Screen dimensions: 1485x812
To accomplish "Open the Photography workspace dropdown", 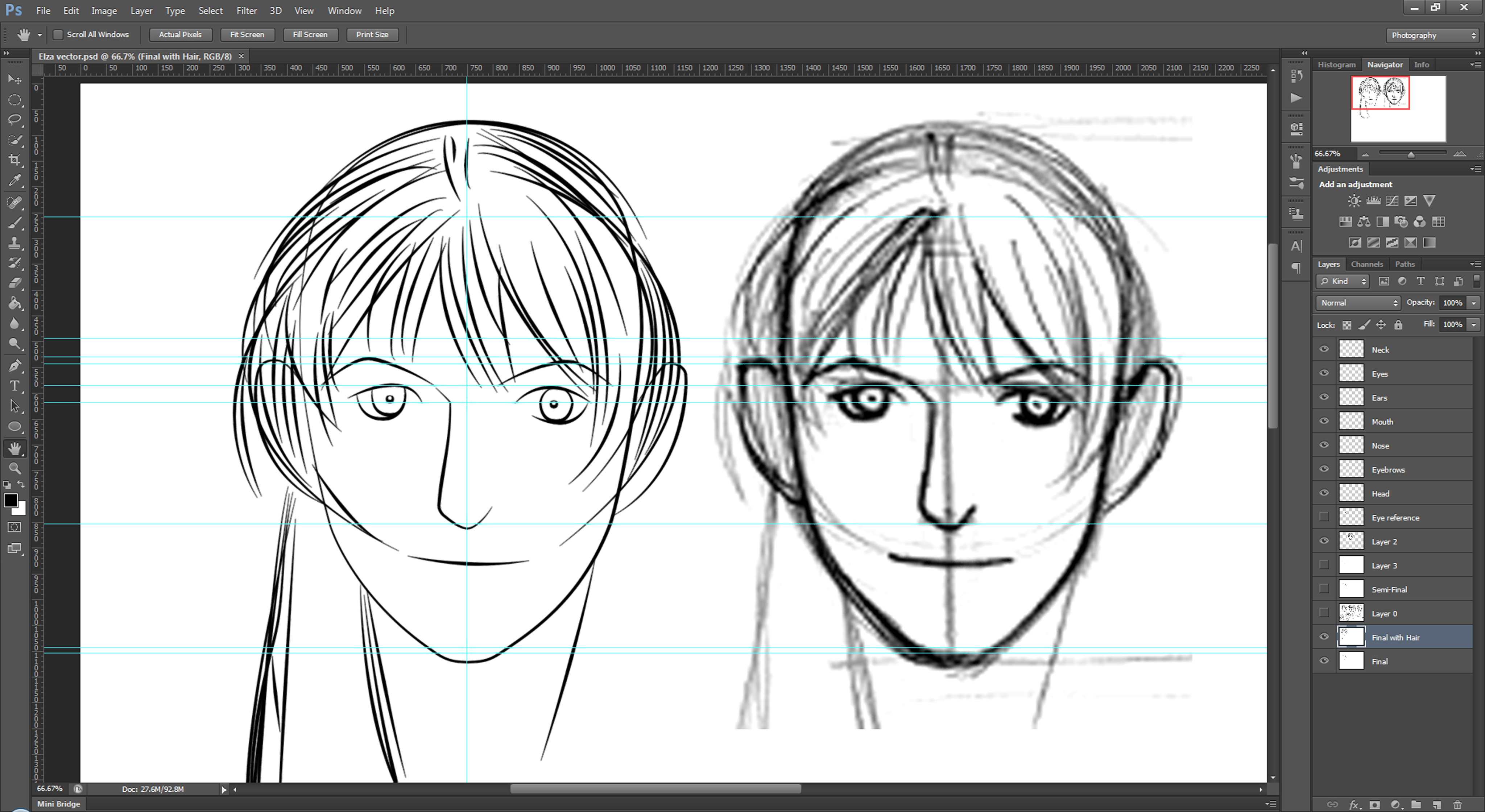I will 1432,35.
